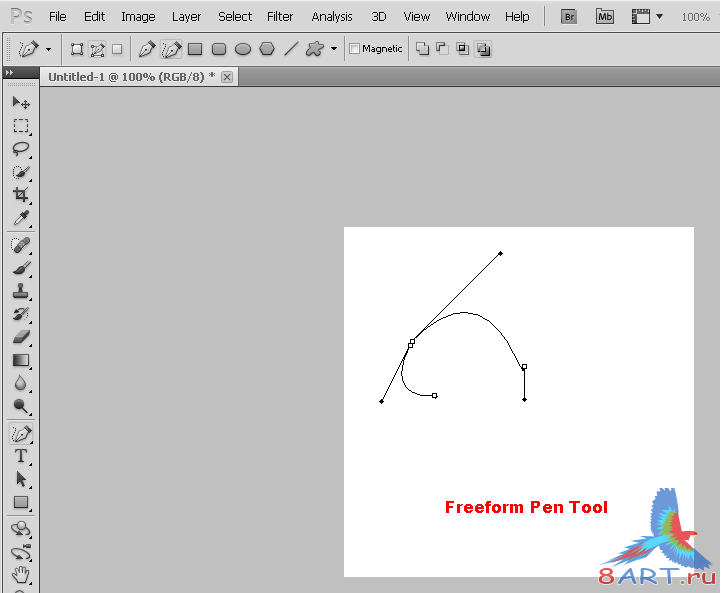Select the Eyedropper tool
723x593 pixels.
(x=21, y=218)
